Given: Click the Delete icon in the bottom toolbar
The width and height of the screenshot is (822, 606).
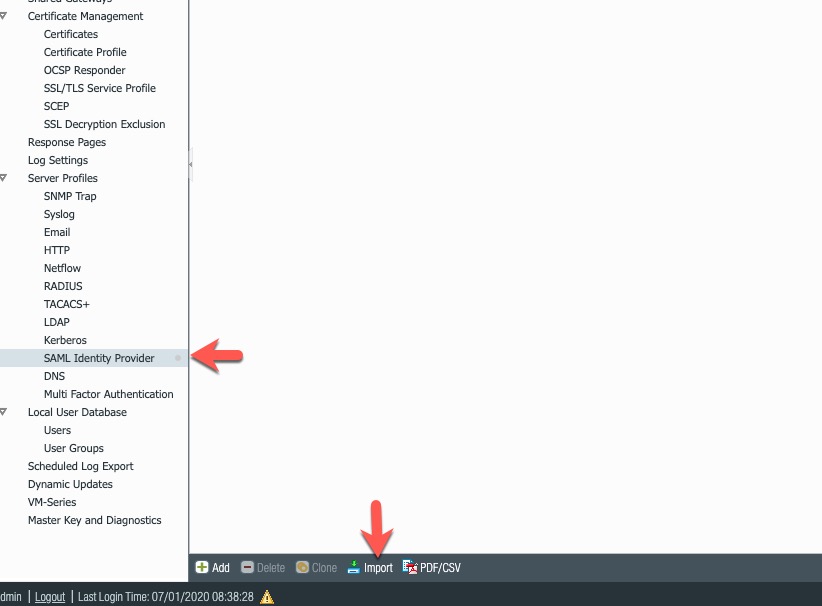Looking at the screenshot, I should click(262, 567).
